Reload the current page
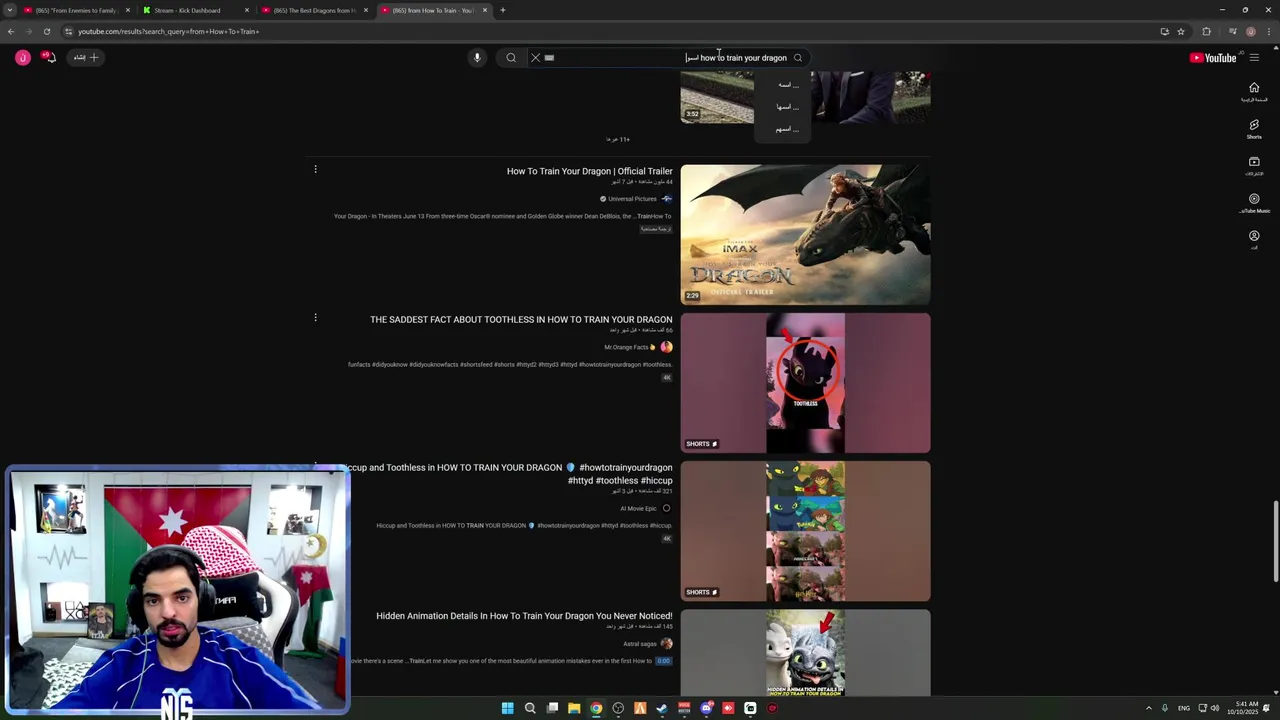1280x720 pixels. pyautogui.click(x=46, y=31)
